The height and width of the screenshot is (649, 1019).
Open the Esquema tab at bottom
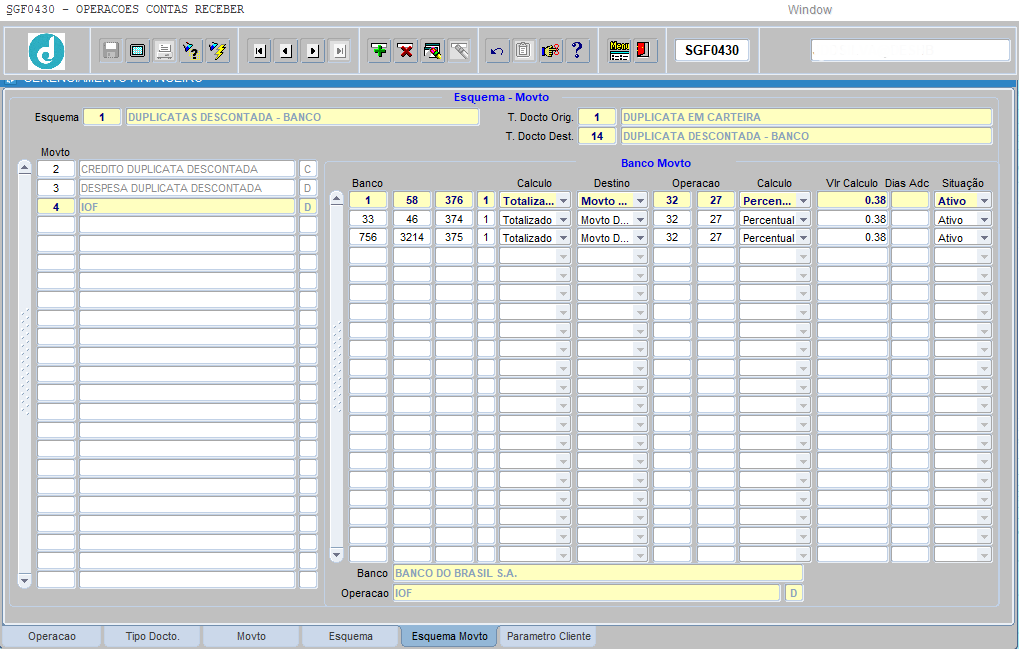tap(351, 636)
